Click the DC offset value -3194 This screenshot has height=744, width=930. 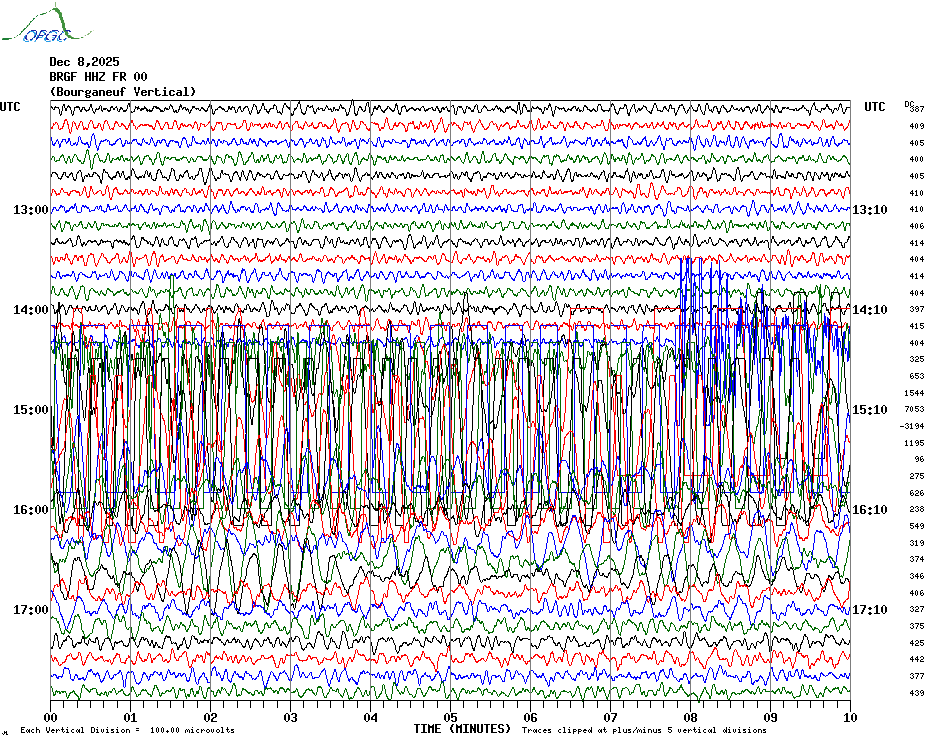(915, 427)
